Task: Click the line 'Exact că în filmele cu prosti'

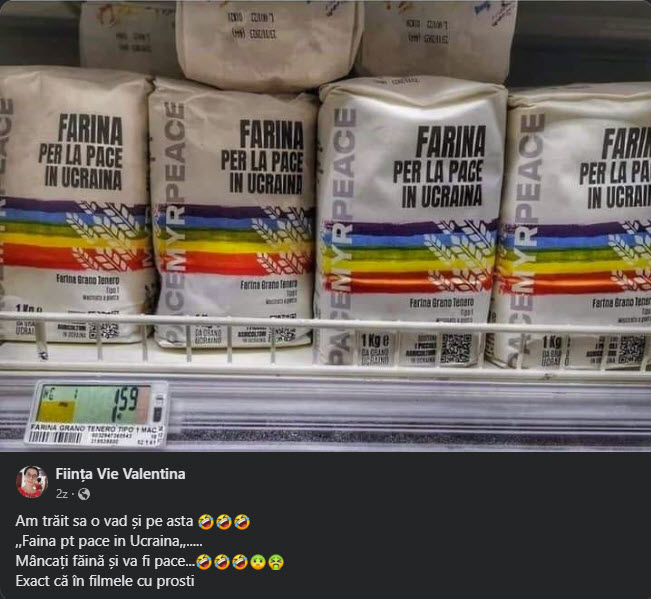Action: pos(105,581)
